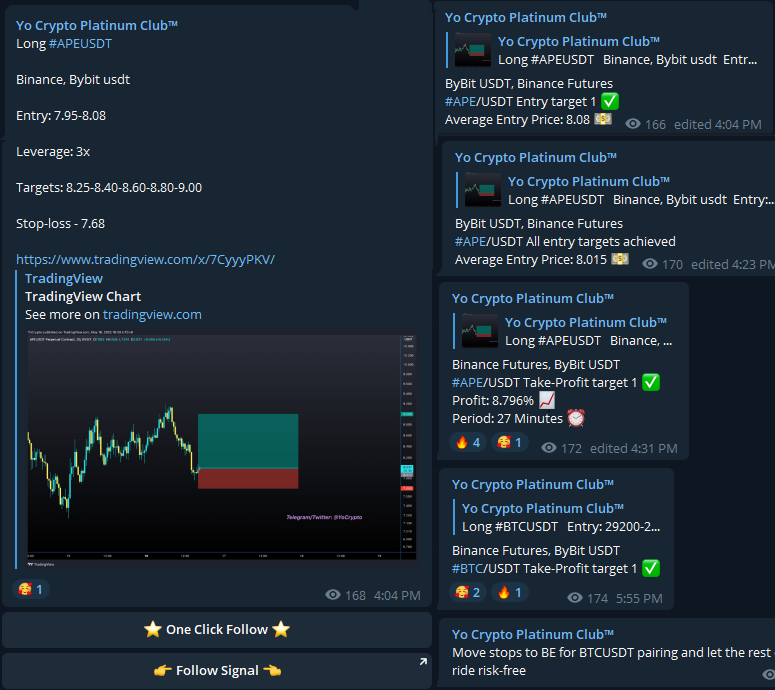The width and height of the screenshot is (775, 690).
Task: Click chart thumbnail in APE Take-Profit reply
Action: click(480, 331)
